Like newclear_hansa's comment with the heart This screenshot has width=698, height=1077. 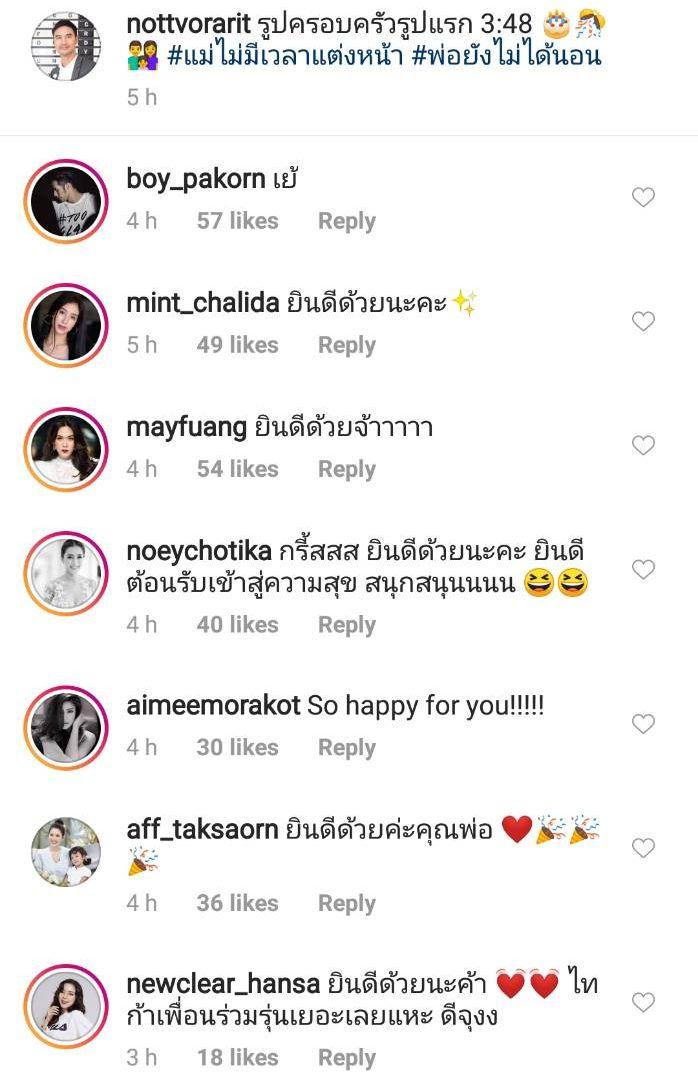click(x=643, y=1003)
